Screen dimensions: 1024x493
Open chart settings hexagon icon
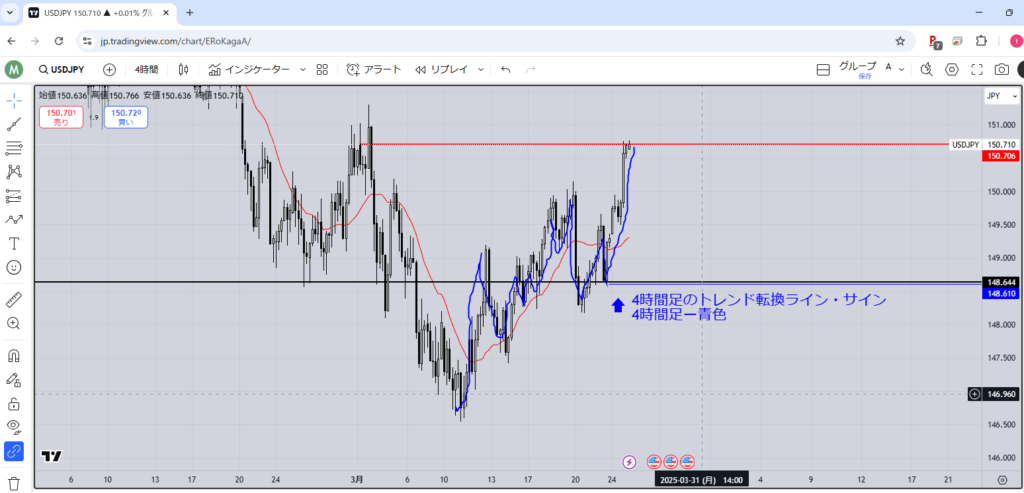coord(952,70)
